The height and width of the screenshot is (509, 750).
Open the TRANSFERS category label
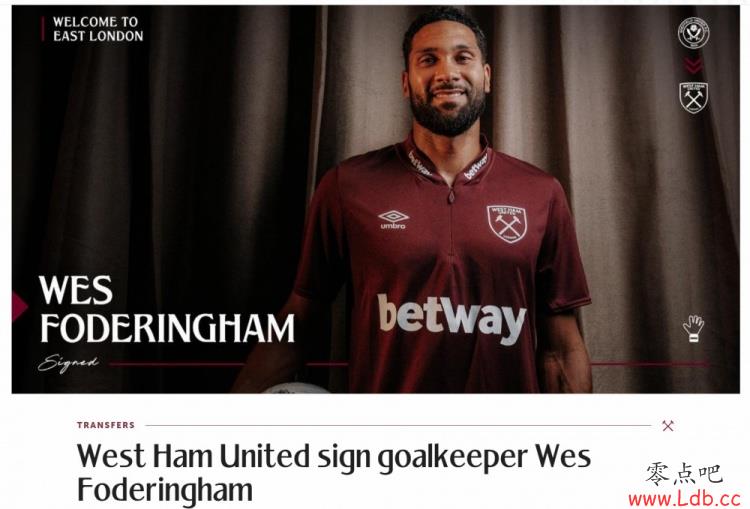(x=106, y=425)
